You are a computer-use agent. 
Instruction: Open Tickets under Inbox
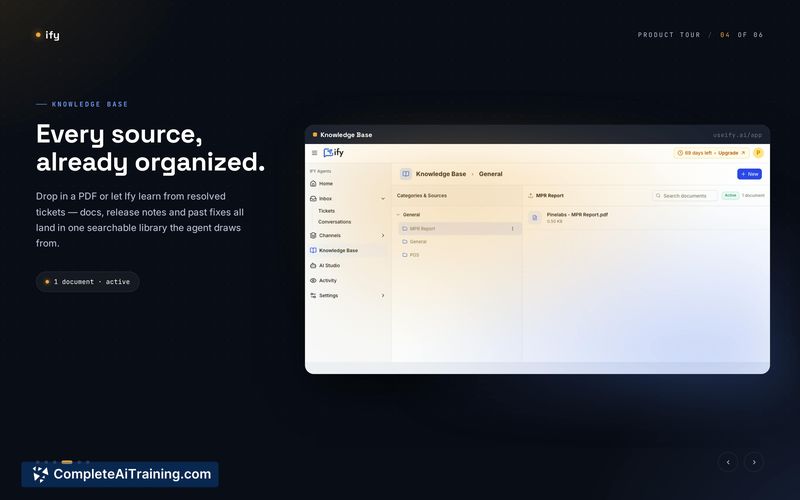point(327,211)
